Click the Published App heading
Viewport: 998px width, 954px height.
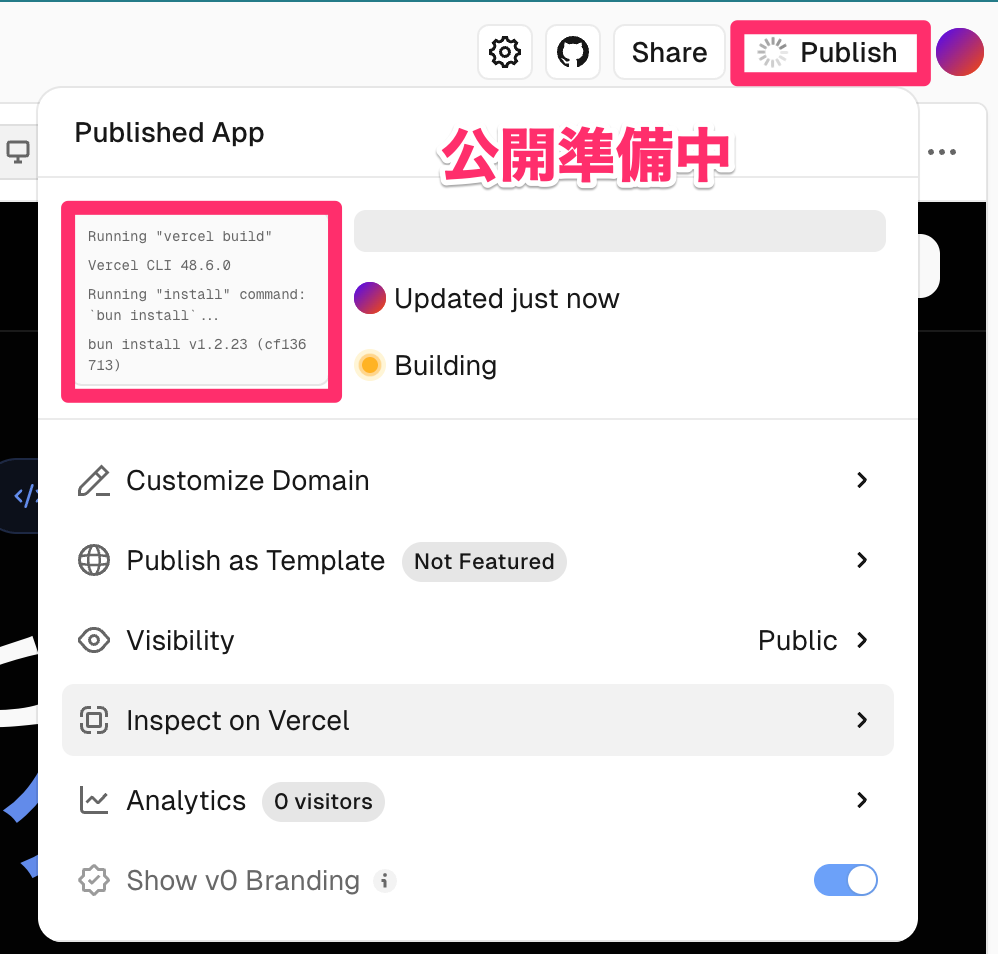click(x=169, y=132)
